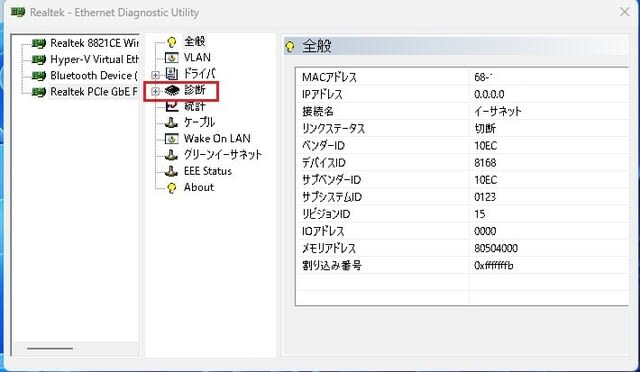
Task: Click the ドライバ driver icon
Action: (x=172, y=74)
